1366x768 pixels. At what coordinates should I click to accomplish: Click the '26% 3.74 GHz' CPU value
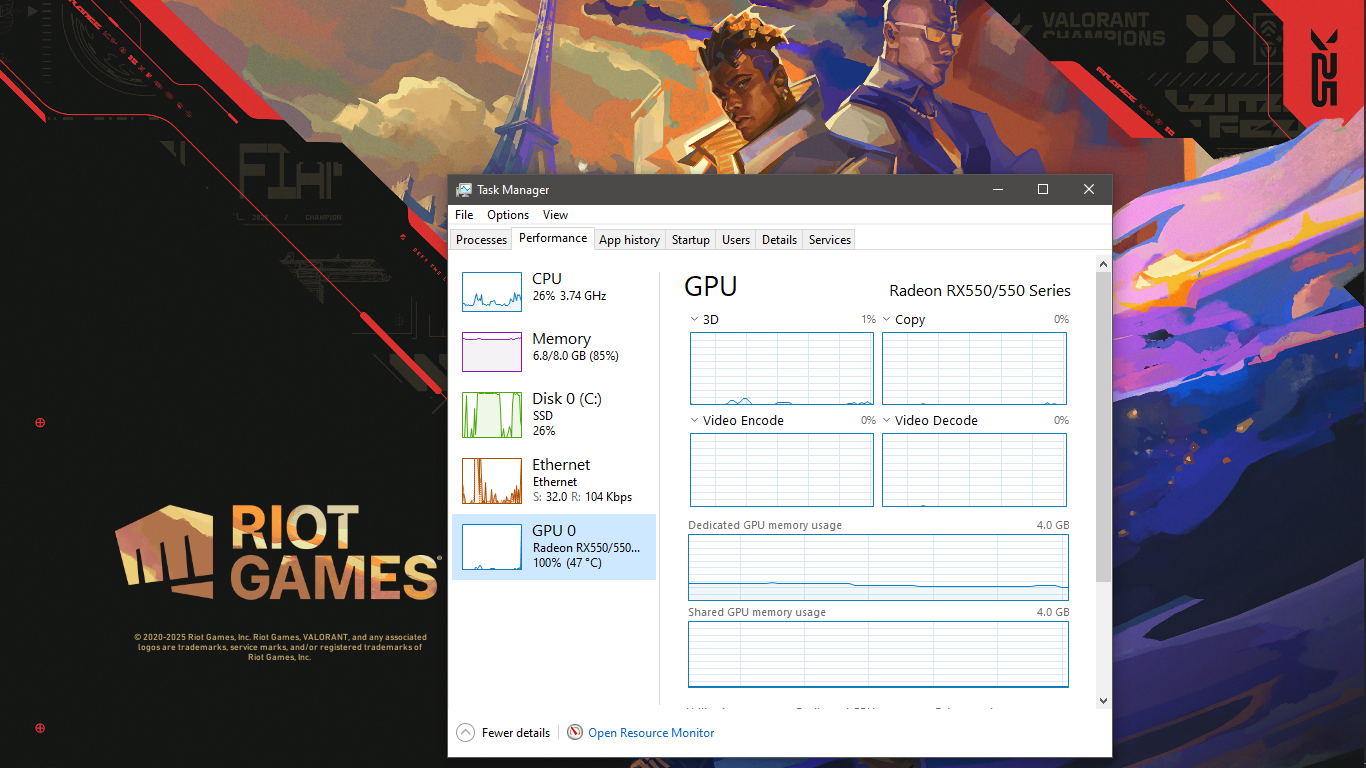coord(569,296)
